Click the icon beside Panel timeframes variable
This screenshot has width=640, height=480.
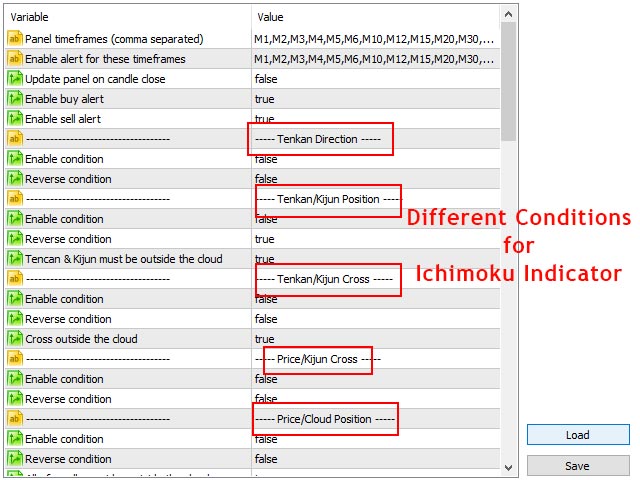[x=14, y=39]
